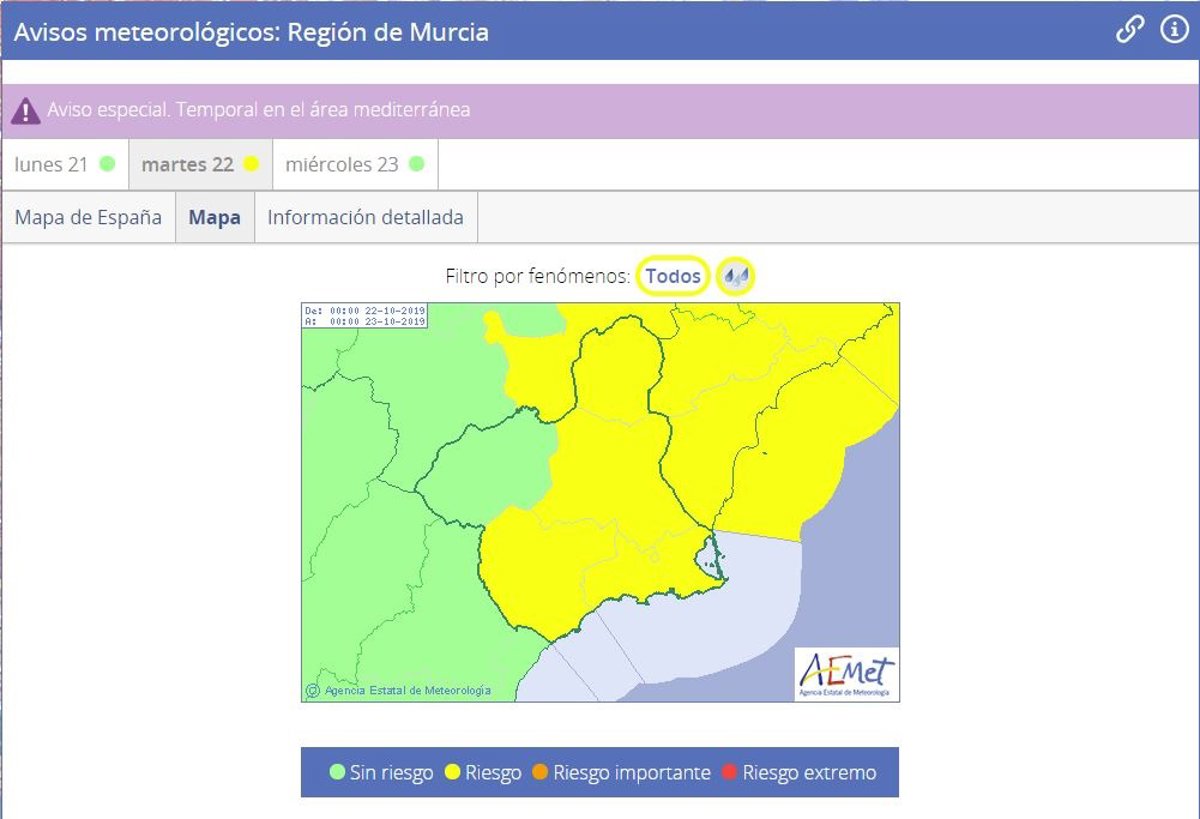Open the Información detallada tab
Screen dimensions: 1200x819
pyautogui.click(x=365, y=218)
